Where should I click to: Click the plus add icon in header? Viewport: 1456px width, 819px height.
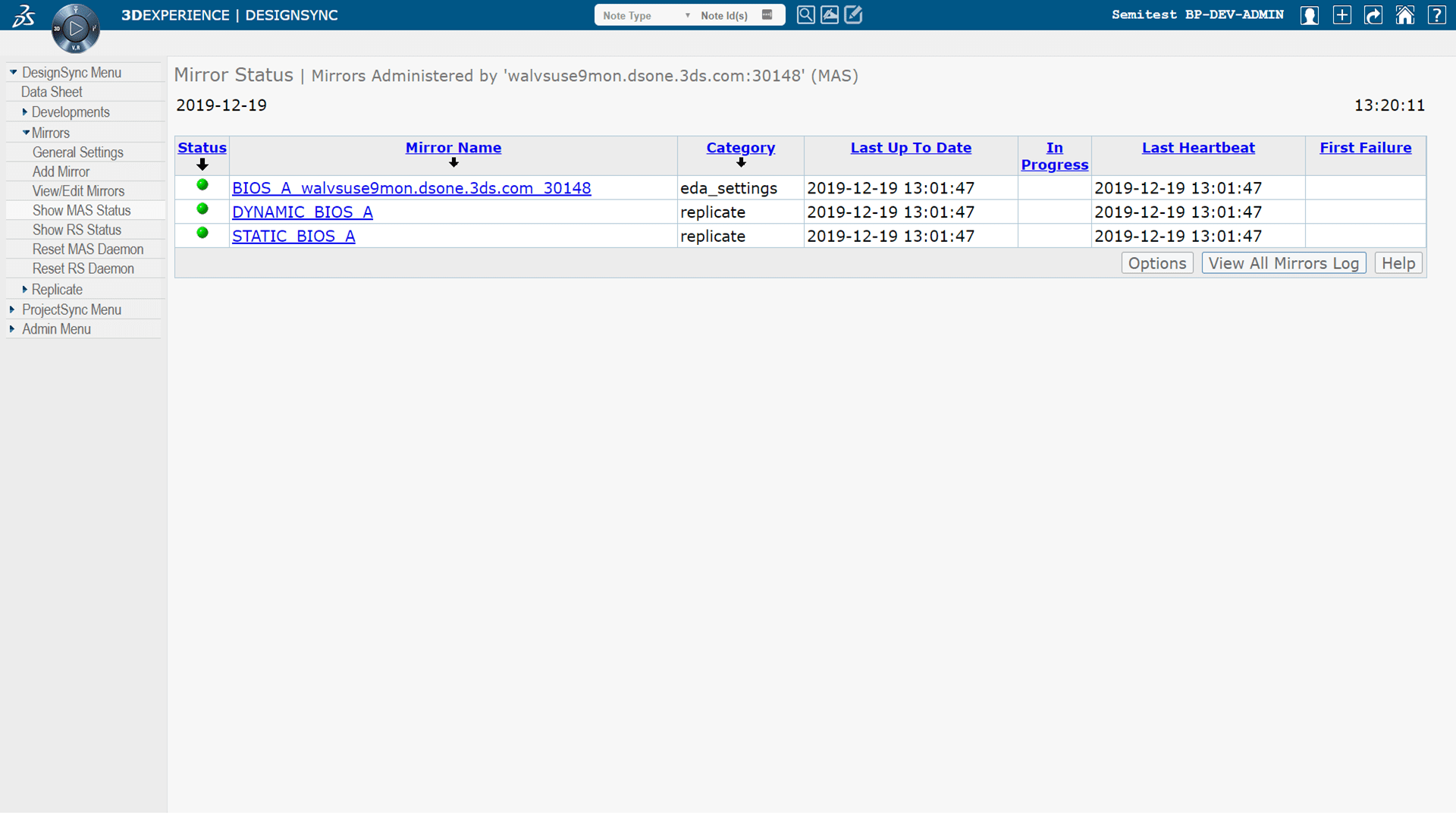tap(1341, 15)
